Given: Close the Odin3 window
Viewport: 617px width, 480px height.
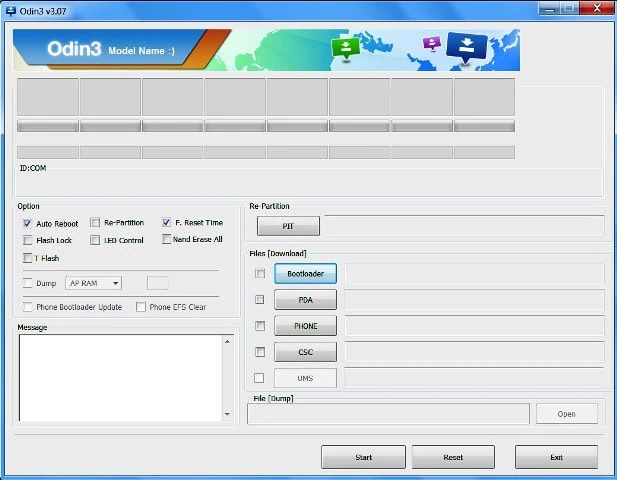Looking at the screenshot, I should pyautogui.click(x=597, y=8).
